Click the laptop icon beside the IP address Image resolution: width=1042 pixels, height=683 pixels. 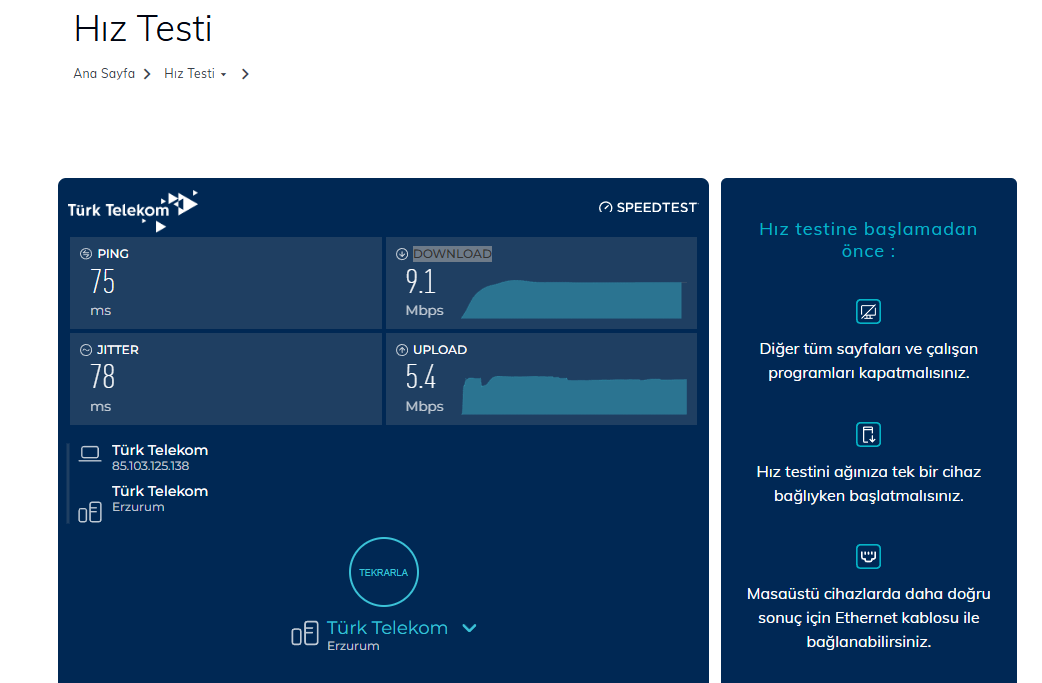pos(90,454)
